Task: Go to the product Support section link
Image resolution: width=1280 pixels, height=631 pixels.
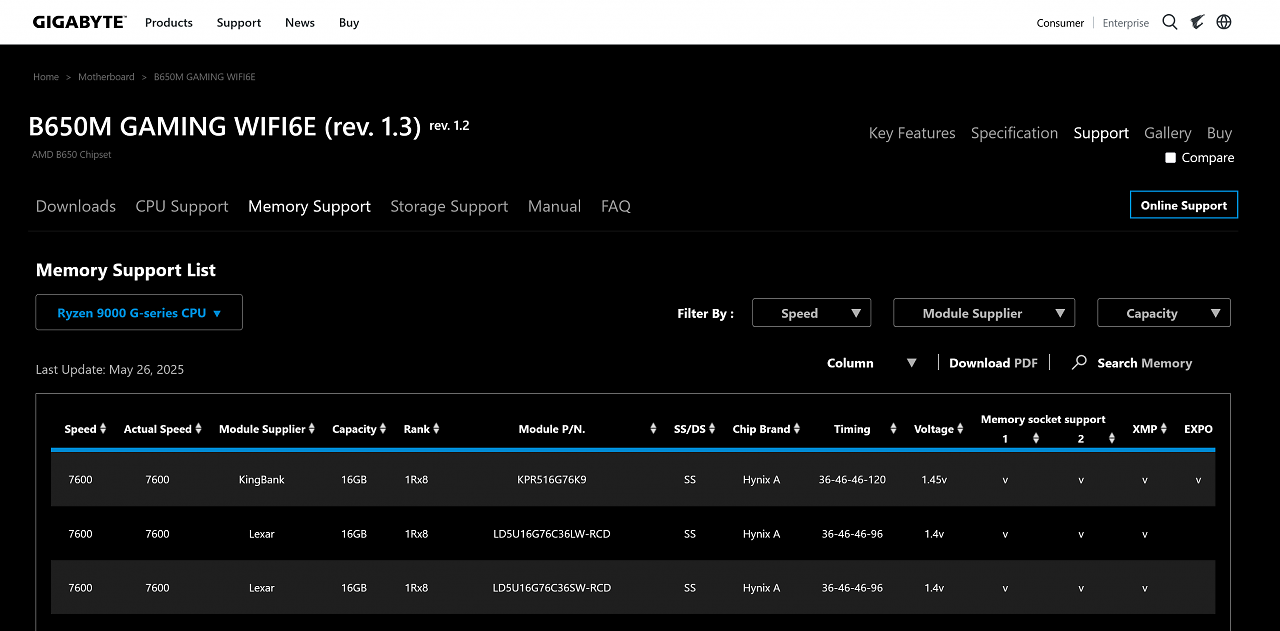Action: tap(1101, 133)
